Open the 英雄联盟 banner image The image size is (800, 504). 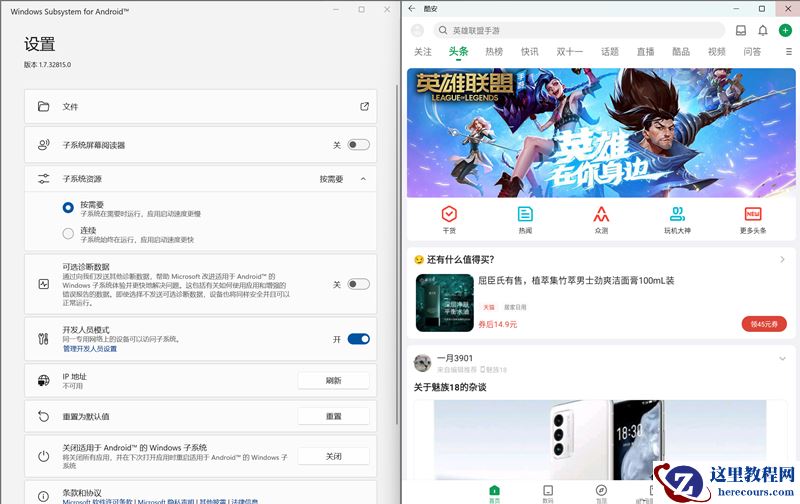601,133
